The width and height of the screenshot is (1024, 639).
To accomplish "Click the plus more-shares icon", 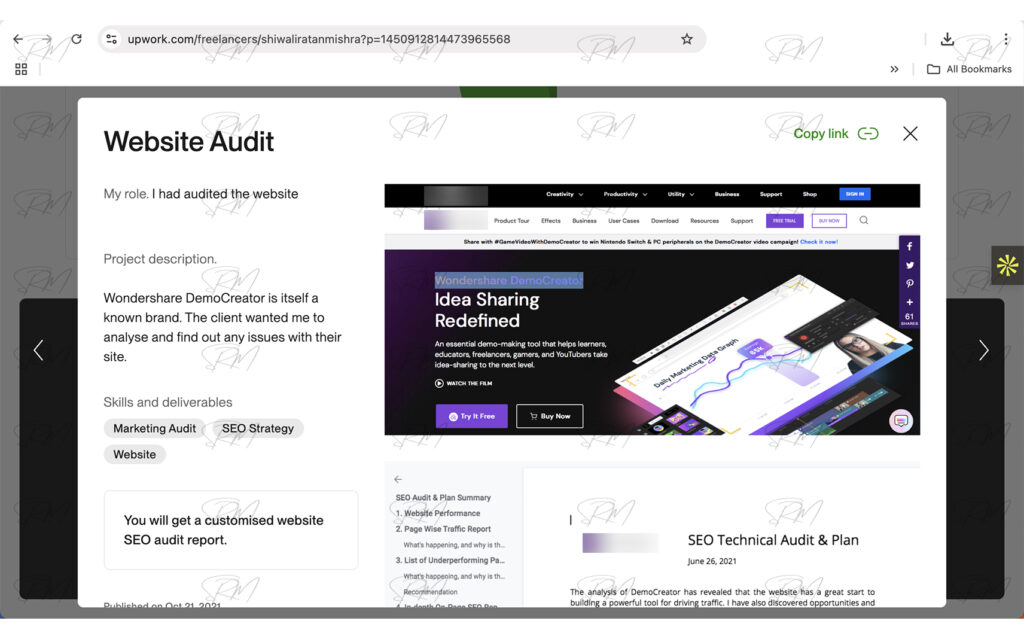I will pyautogui.click(x=909, y=302).
